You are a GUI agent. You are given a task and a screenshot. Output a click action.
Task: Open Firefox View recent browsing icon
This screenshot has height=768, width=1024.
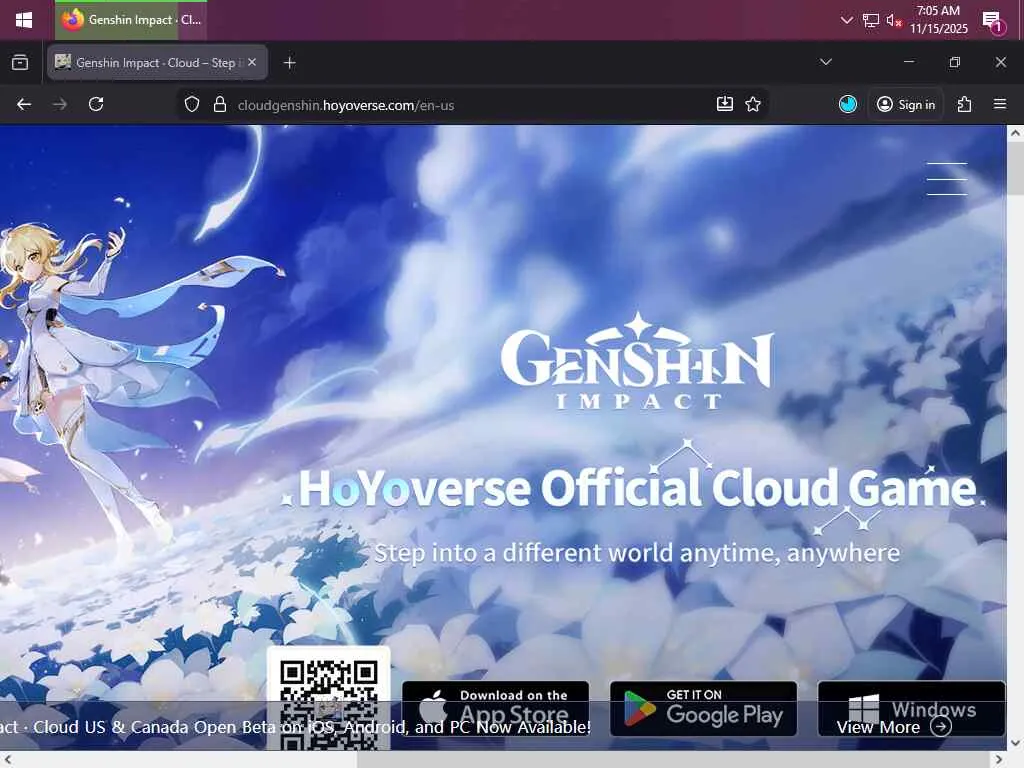coord(20,63)
